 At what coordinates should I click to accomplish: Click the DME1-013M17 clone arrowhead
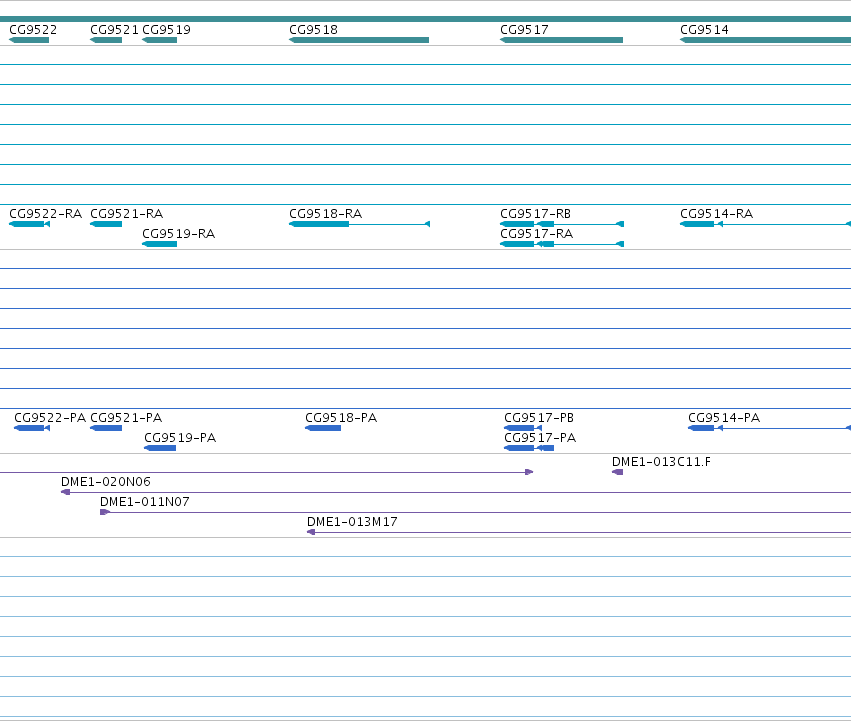(312, 533)
